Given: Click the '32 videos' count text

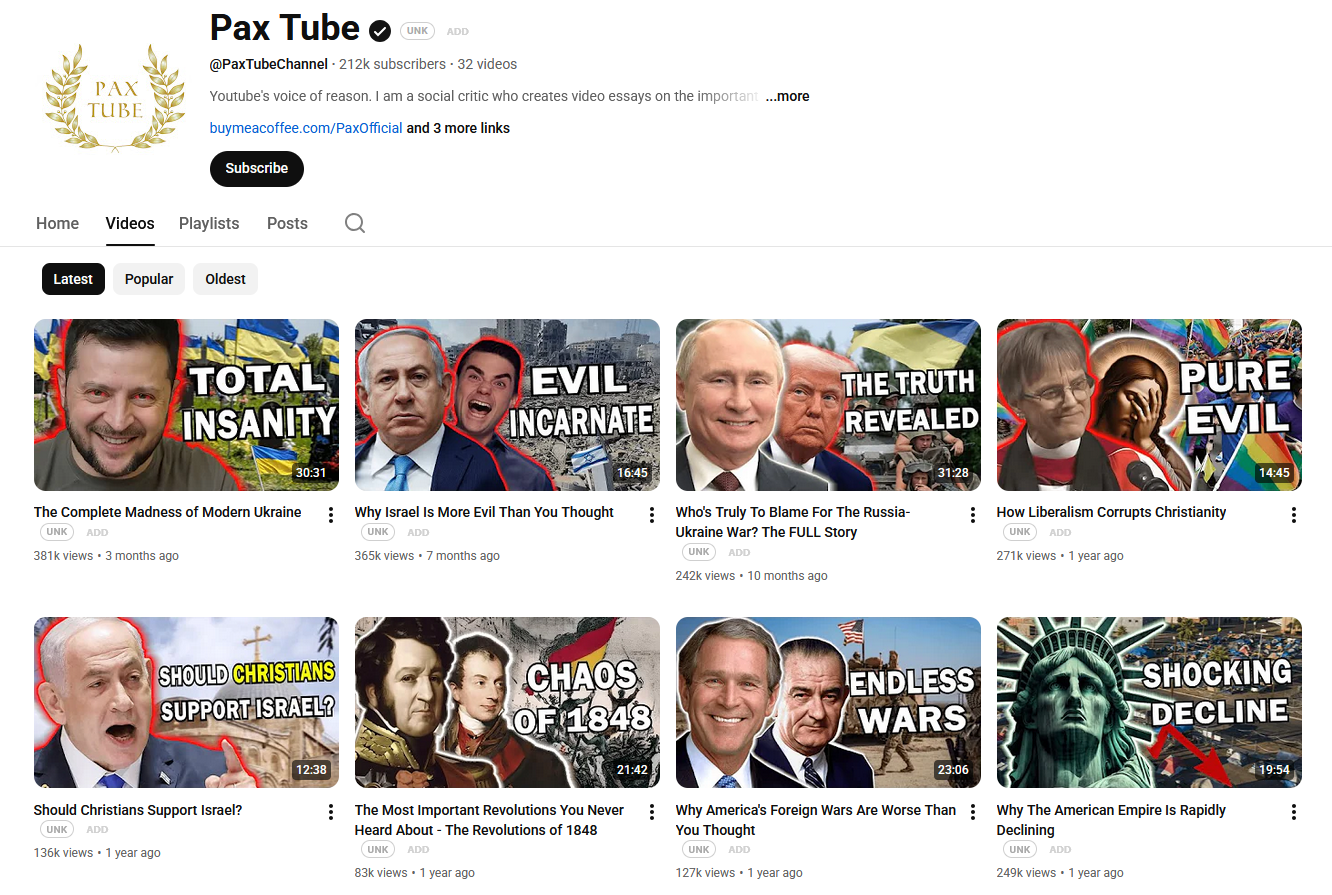Looking at the screenshot, I should click(x=487, y=64).
